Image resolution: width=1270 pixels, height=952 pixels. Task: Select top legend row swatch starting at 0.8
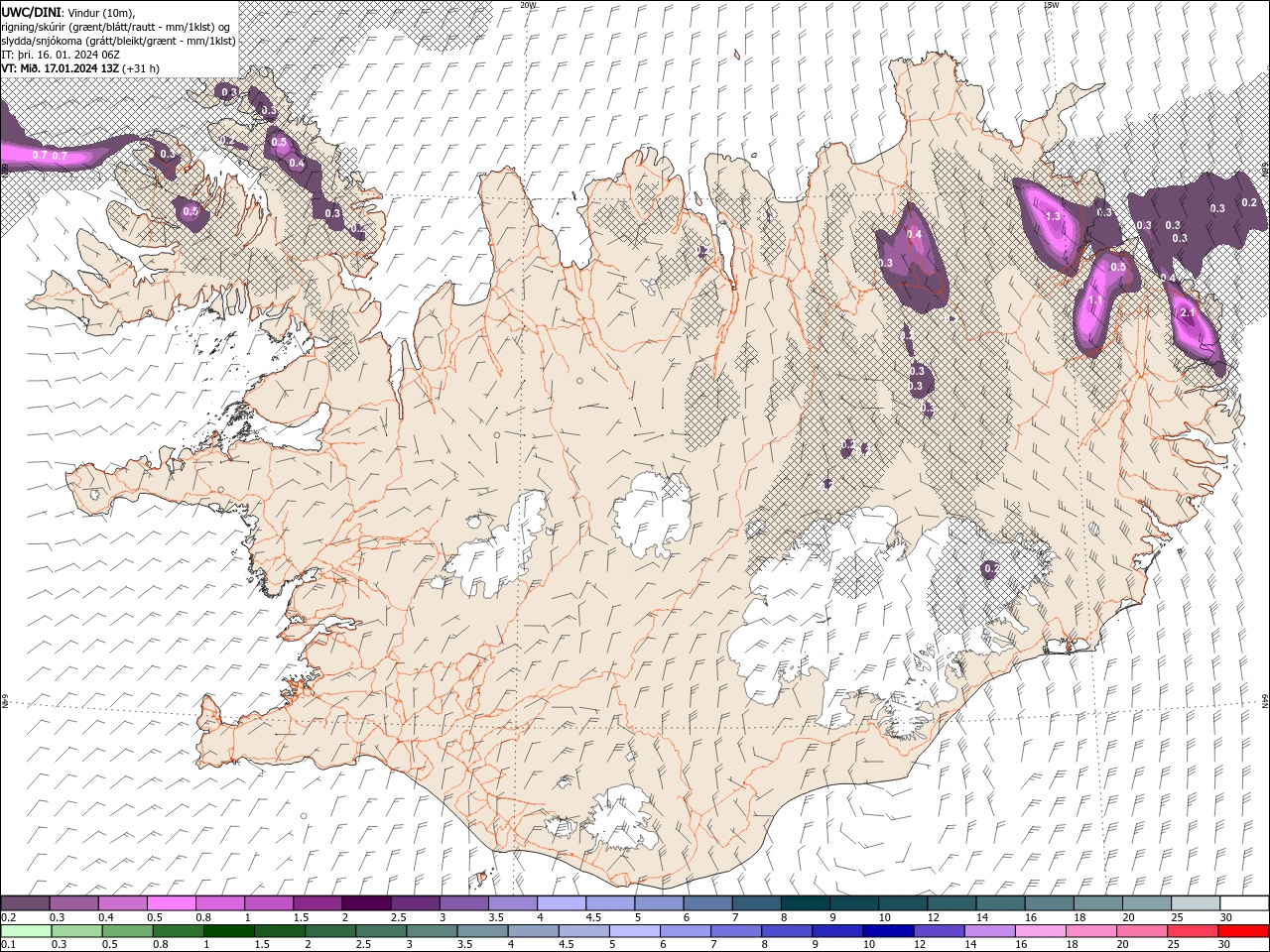pyautogui.click(x=219, y=903)
